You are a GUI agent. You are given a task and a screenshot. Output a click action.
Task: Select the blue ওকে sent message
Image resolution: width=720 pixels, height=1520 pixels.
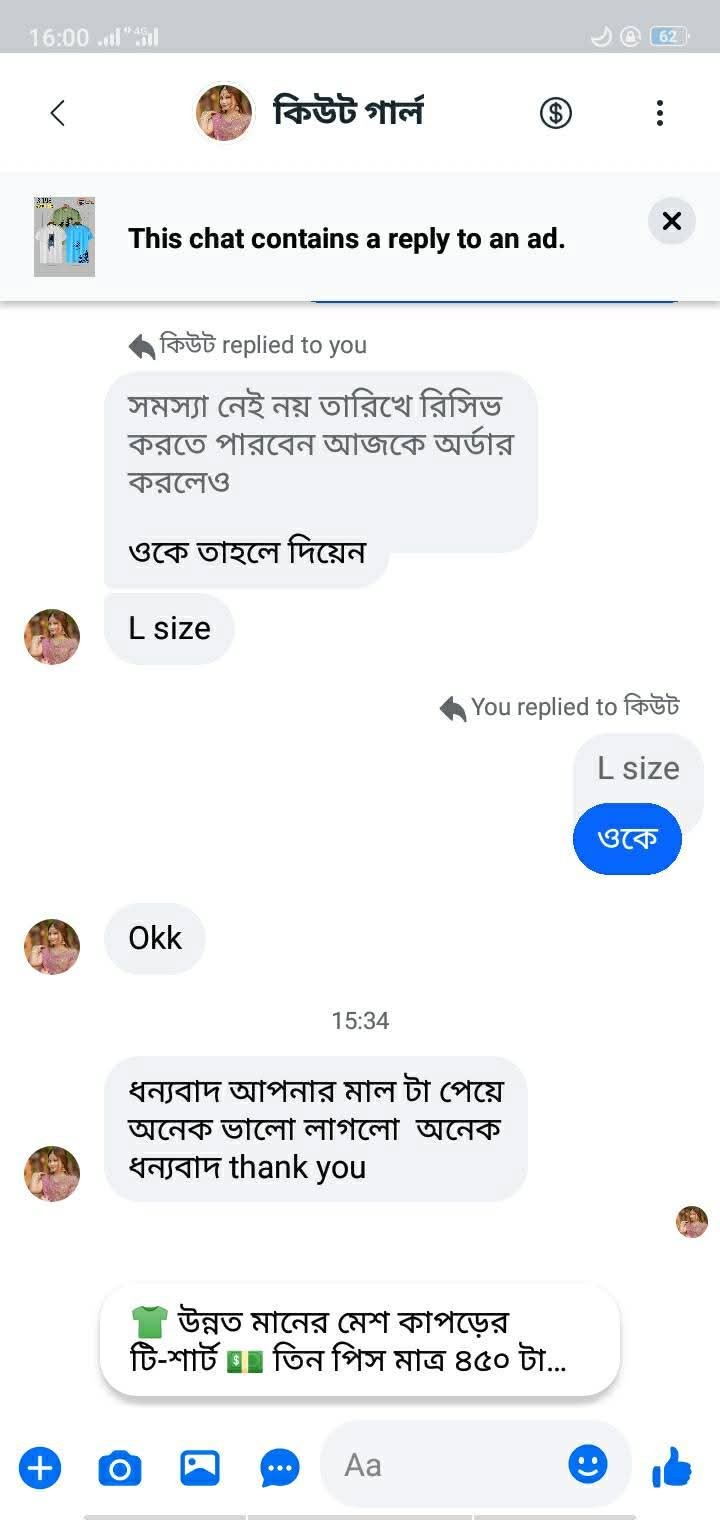pyautogui.click(x=627, y=838)
